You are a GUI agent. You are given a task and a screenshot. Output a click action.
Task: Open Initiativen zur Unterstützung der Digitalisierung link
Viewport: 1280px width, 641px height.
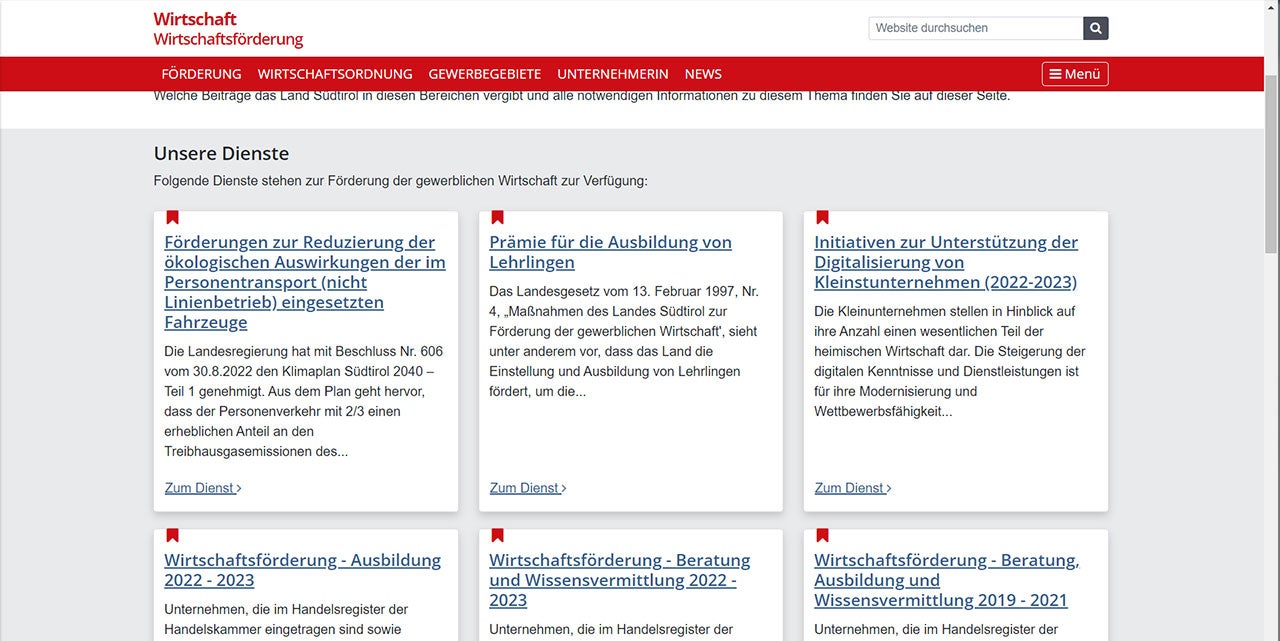pyautogui.click(x=946, y=262)
